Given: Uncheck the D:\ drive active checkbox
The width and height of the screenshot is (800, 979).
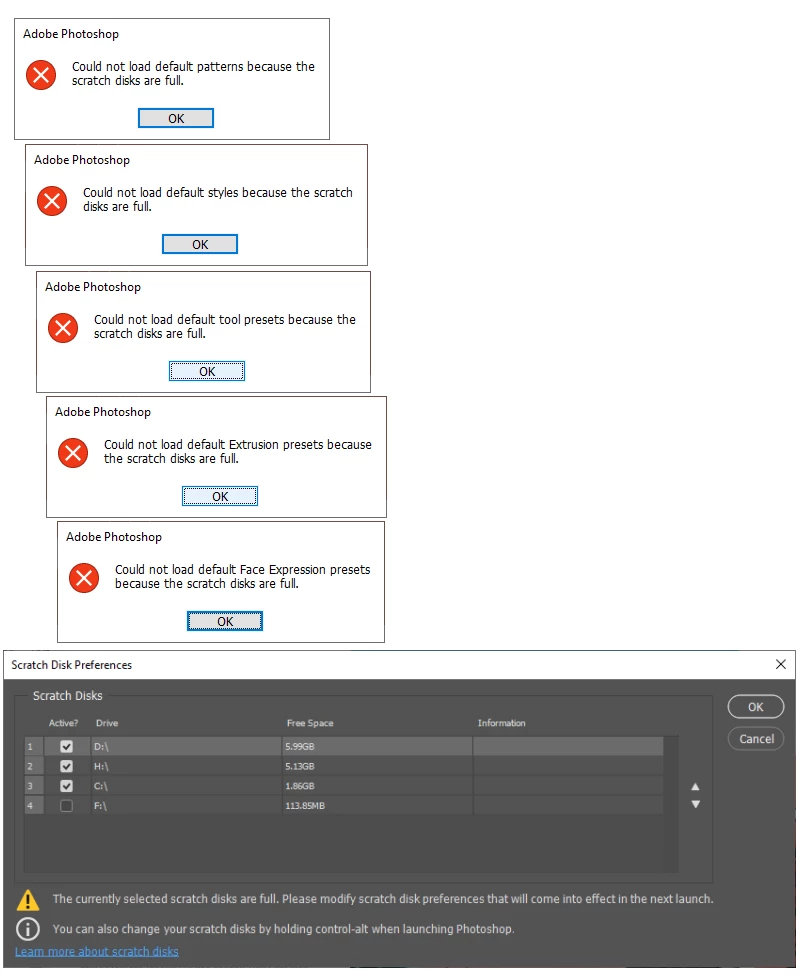Looking at the screenshot, I should [x=66, y=747].
